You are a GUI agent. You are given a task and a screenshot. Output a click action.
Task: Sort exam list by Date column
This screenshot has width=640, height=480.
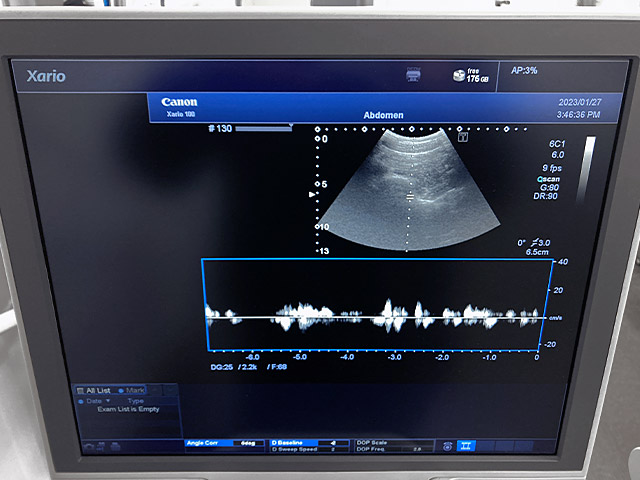(x=94, y=401)
